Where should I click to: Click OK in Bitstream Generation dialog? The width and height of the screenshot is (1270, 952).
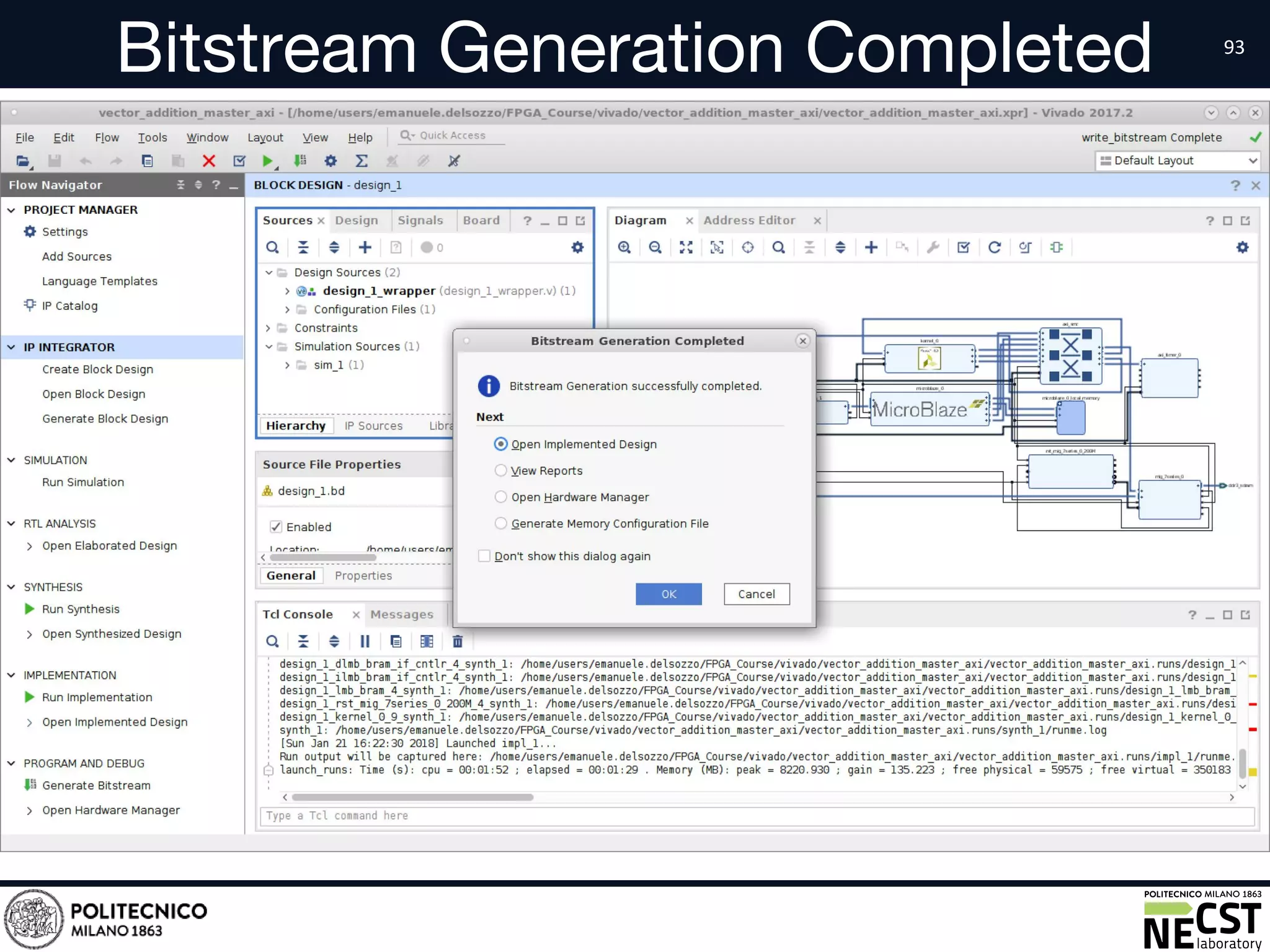668,594
